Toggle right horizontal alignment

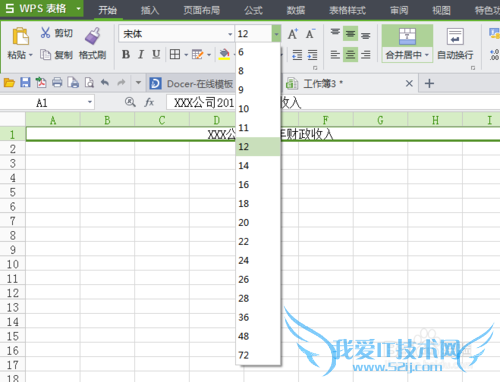(x=366, y=54)
